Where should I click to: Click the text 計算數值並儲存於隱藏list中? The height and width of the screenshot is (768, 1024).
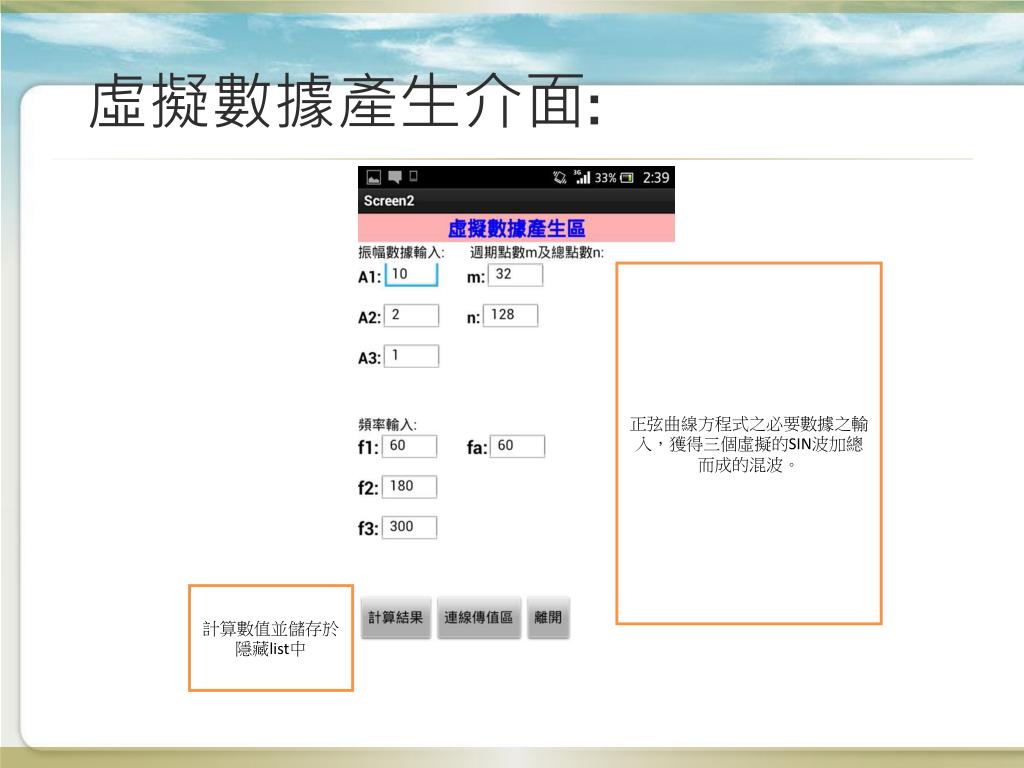tap(270, 639)
